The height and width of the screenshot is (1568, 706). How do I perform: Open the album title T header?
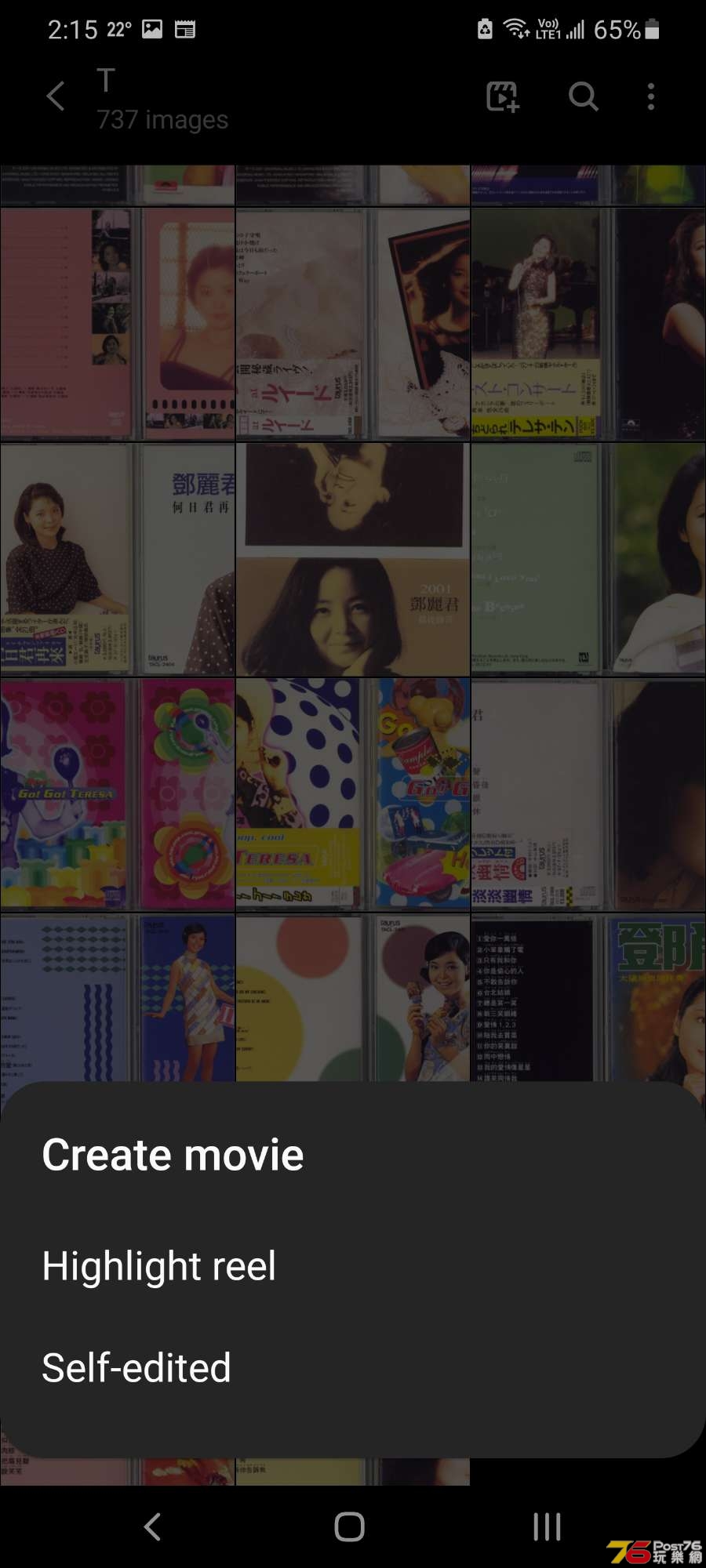[106, 80]
